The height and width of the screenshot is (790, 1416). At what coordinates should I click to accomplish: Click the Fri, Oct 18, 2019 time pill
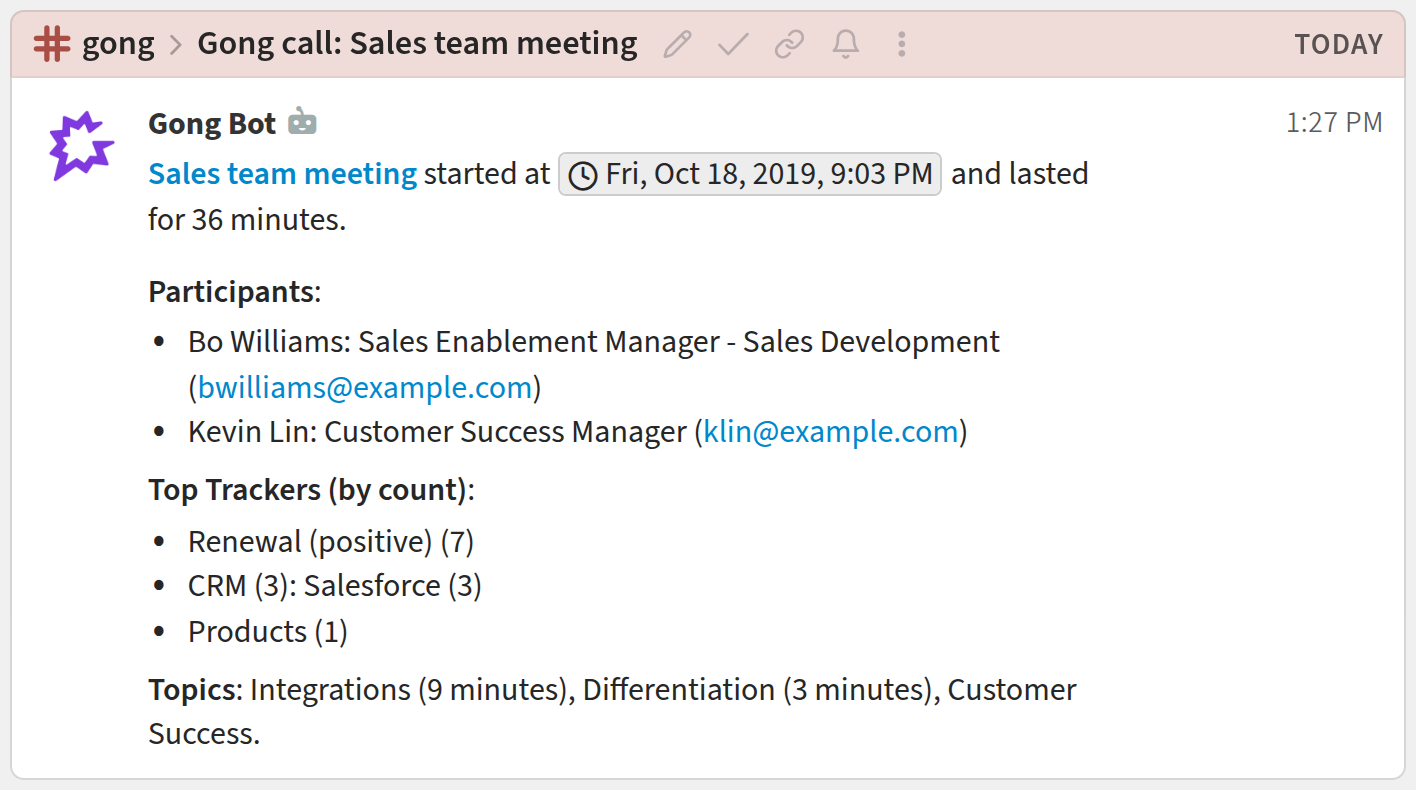750,174
